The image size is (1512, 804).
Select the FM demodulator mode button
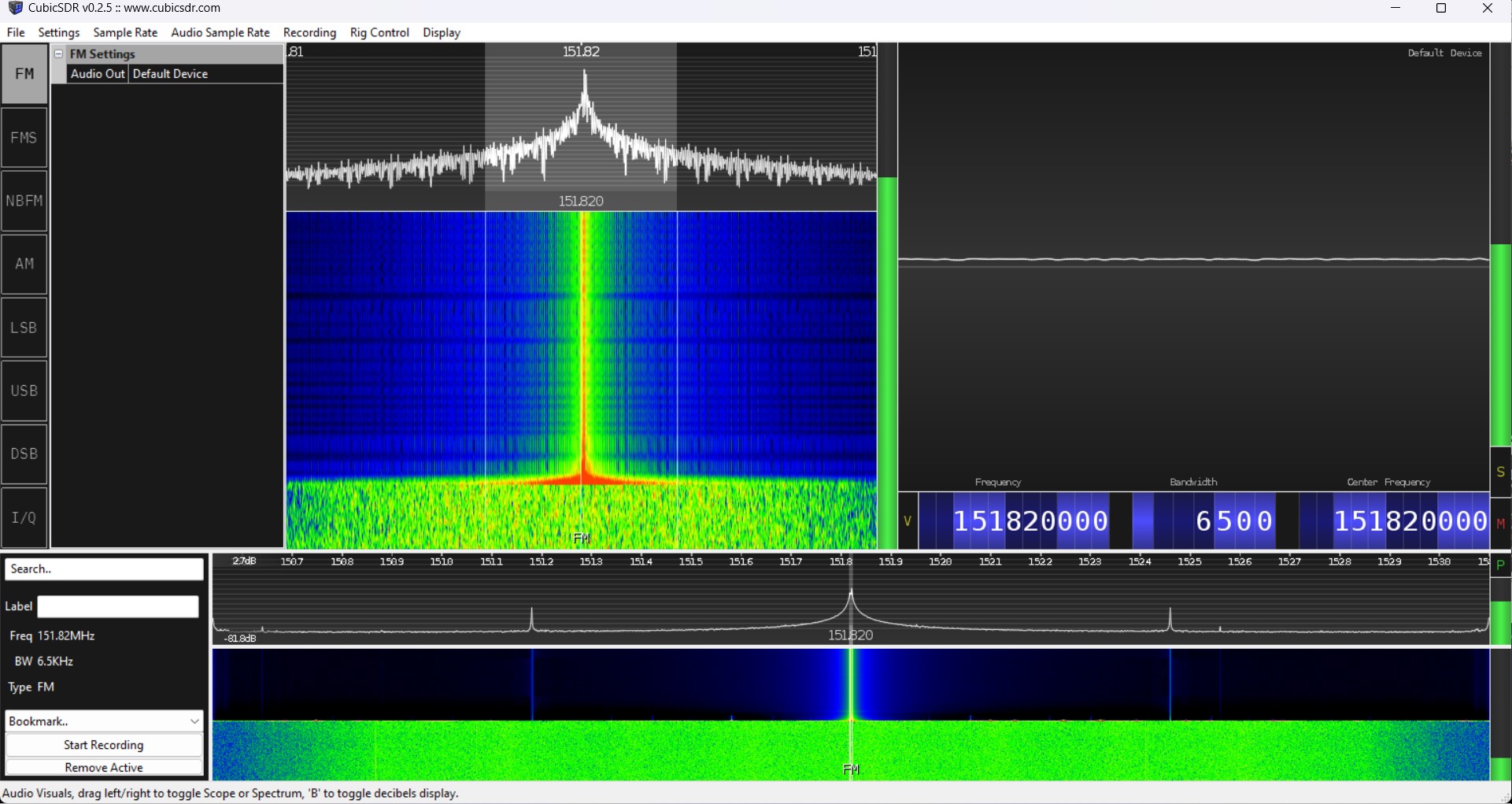pyautogui.click(x=24, y=74)
